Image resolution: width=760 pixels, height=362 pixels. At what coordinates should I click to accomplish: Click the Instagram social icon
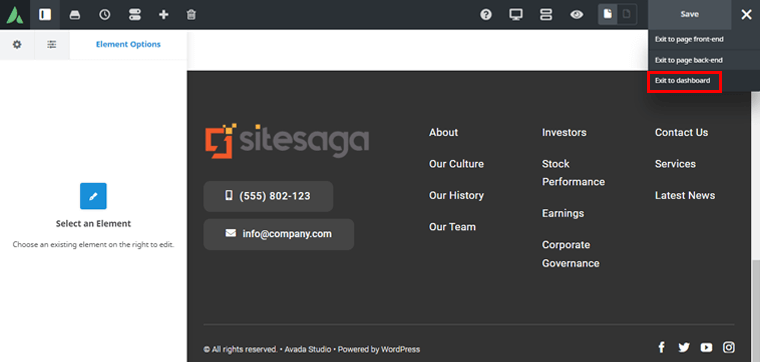729,347
